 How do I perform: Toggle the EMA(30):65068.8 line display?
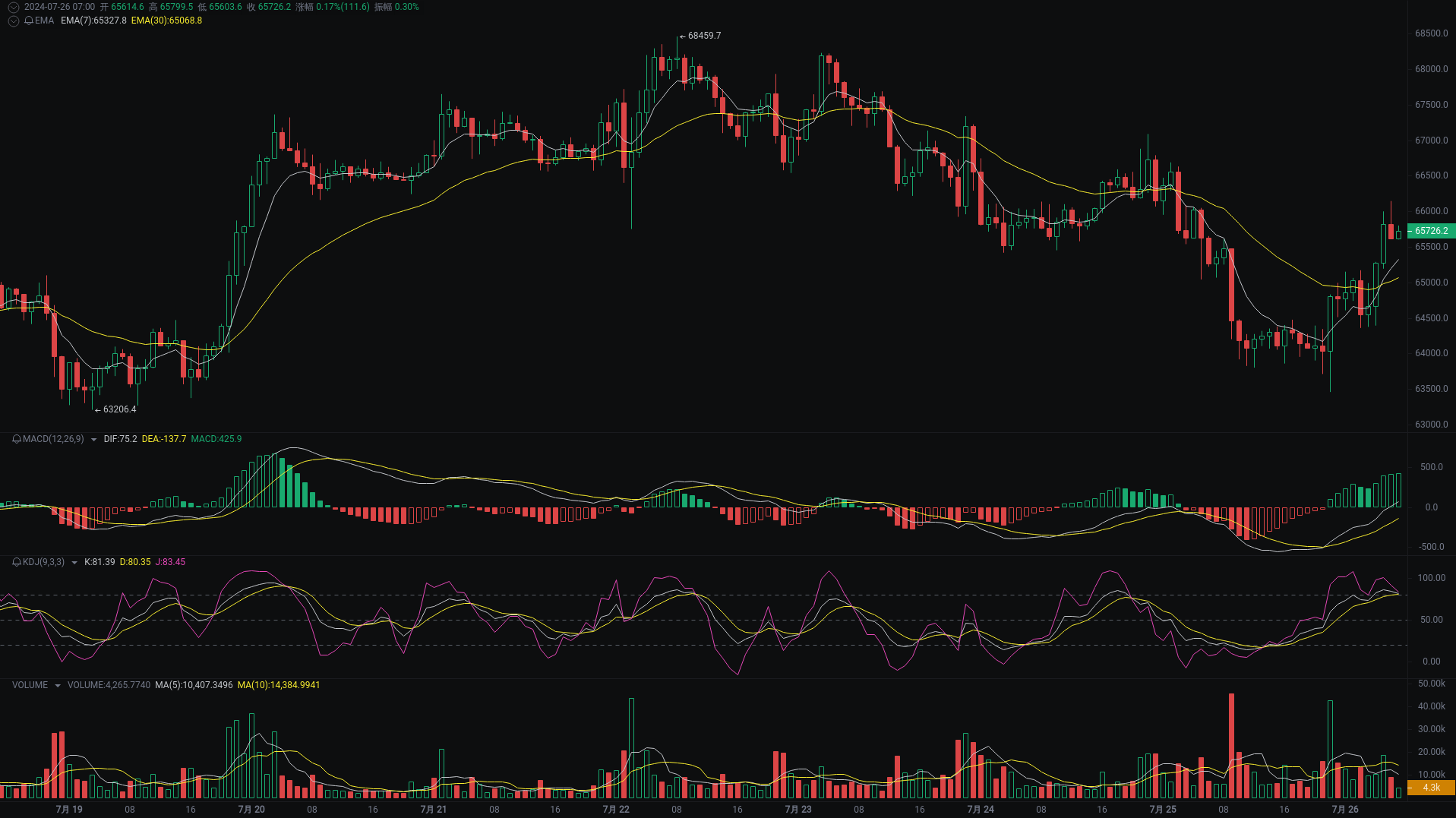pos(166,21)
